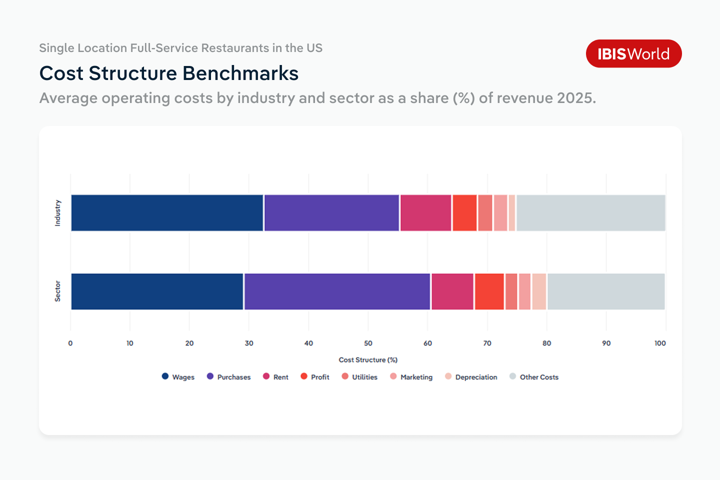The image size is (720, 480).
Task: Select the Industry Purchases bar segment
Action: tap(331, 213)
